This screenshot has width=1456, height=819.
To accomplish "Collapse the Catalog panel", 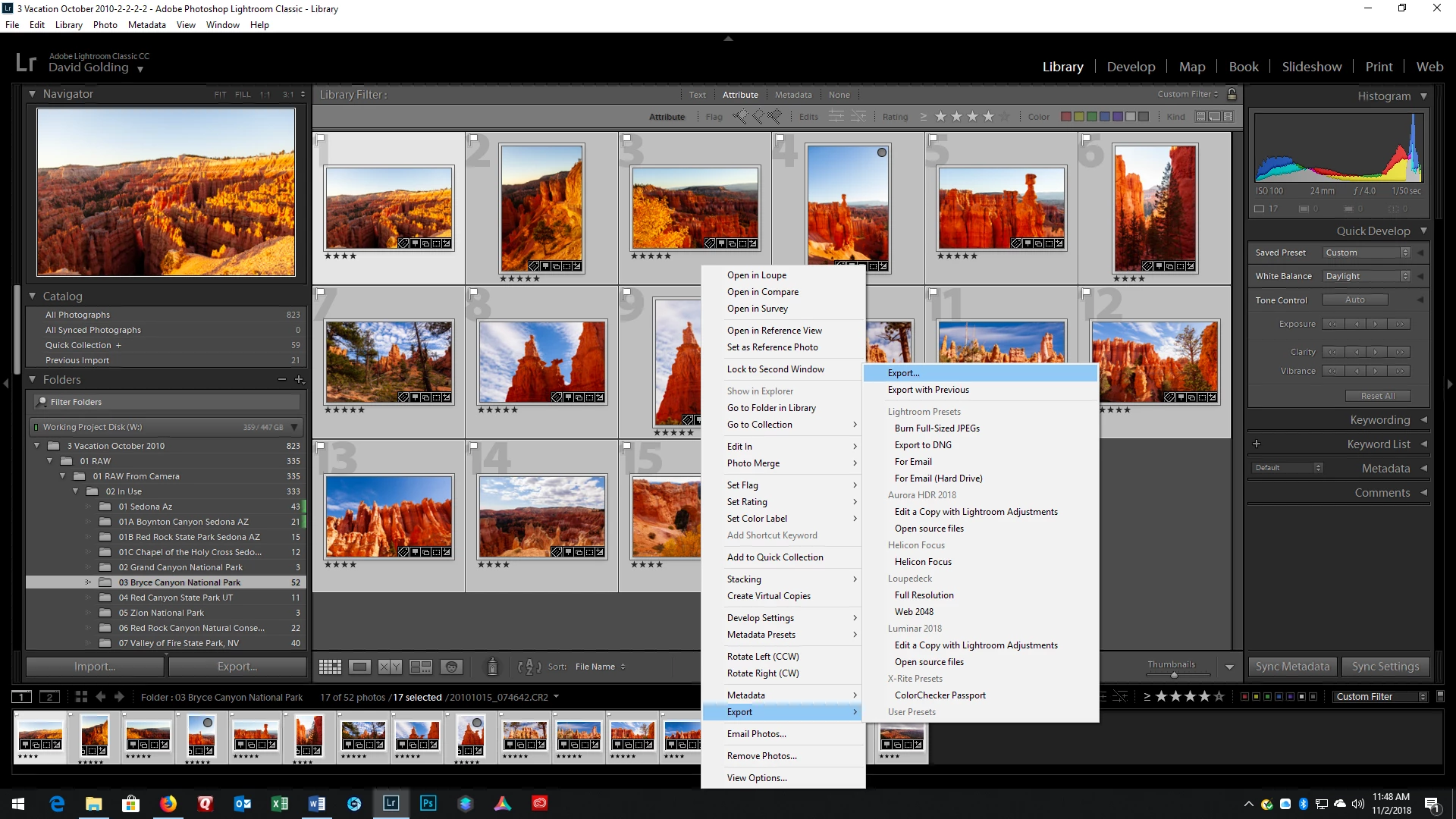I will (33, 297).
